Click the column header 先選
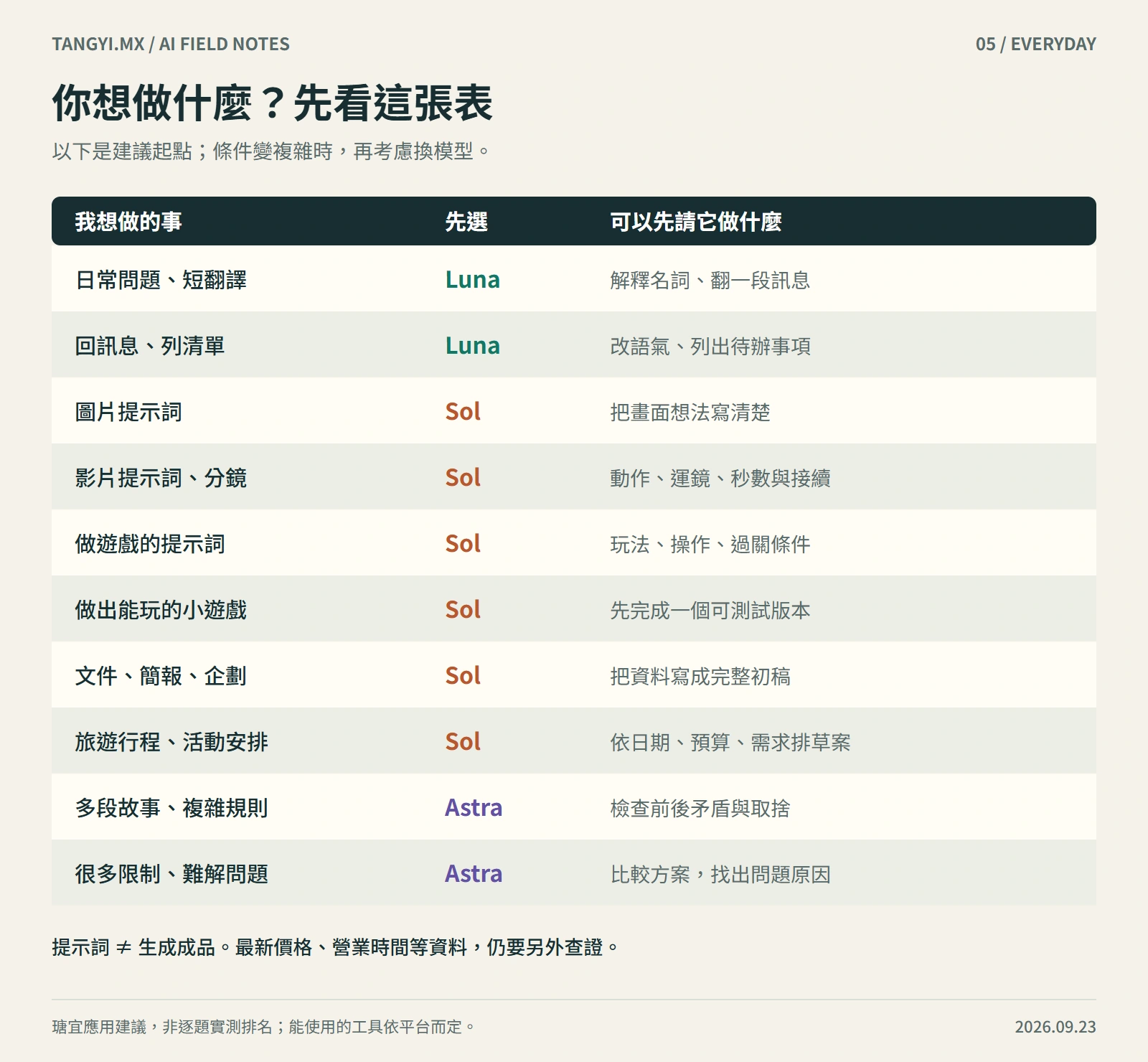This screenshot has width=1148, height=1062. [x=466, y=222]
